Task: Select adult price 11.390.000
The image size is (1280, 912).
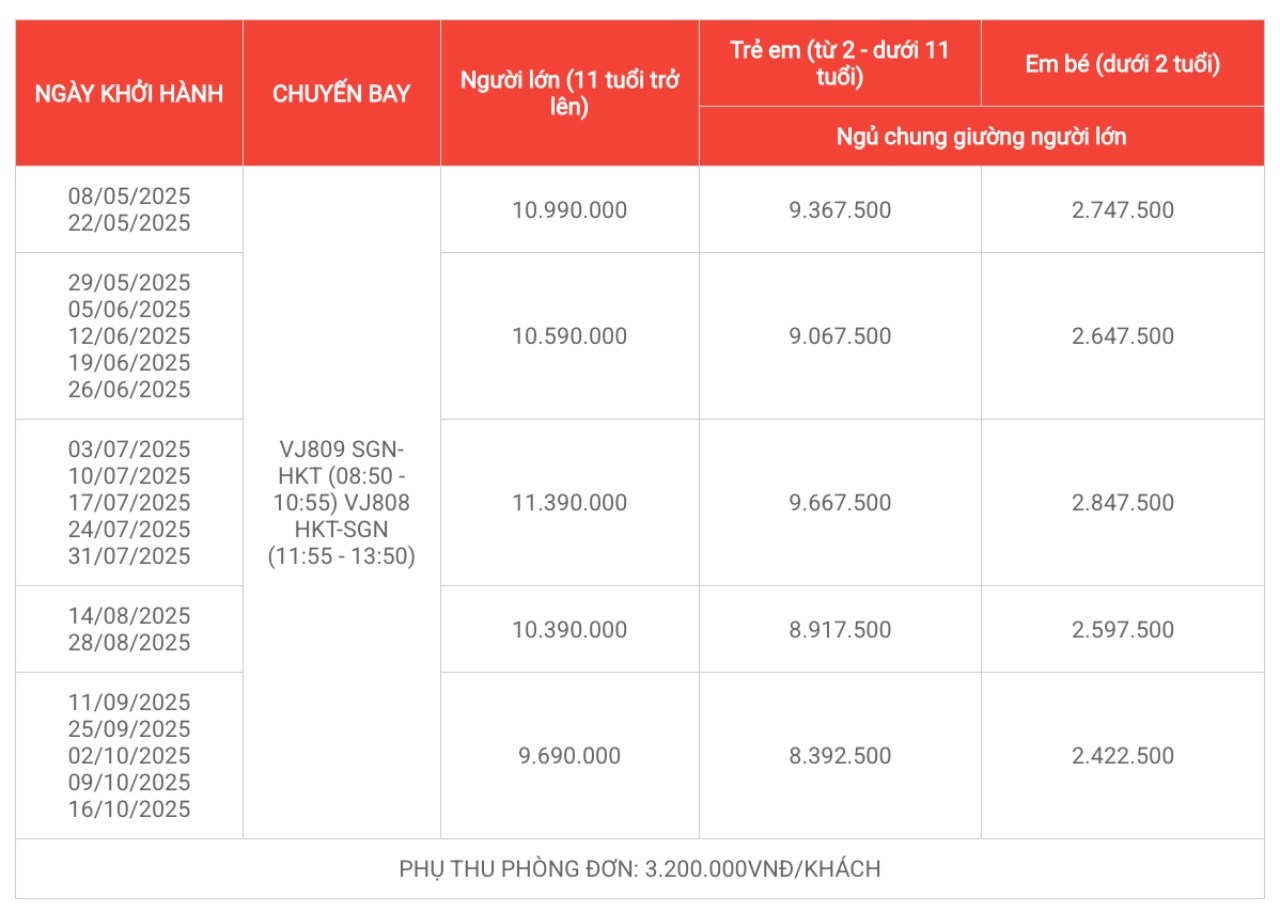Action: click(x=570, y=503)
